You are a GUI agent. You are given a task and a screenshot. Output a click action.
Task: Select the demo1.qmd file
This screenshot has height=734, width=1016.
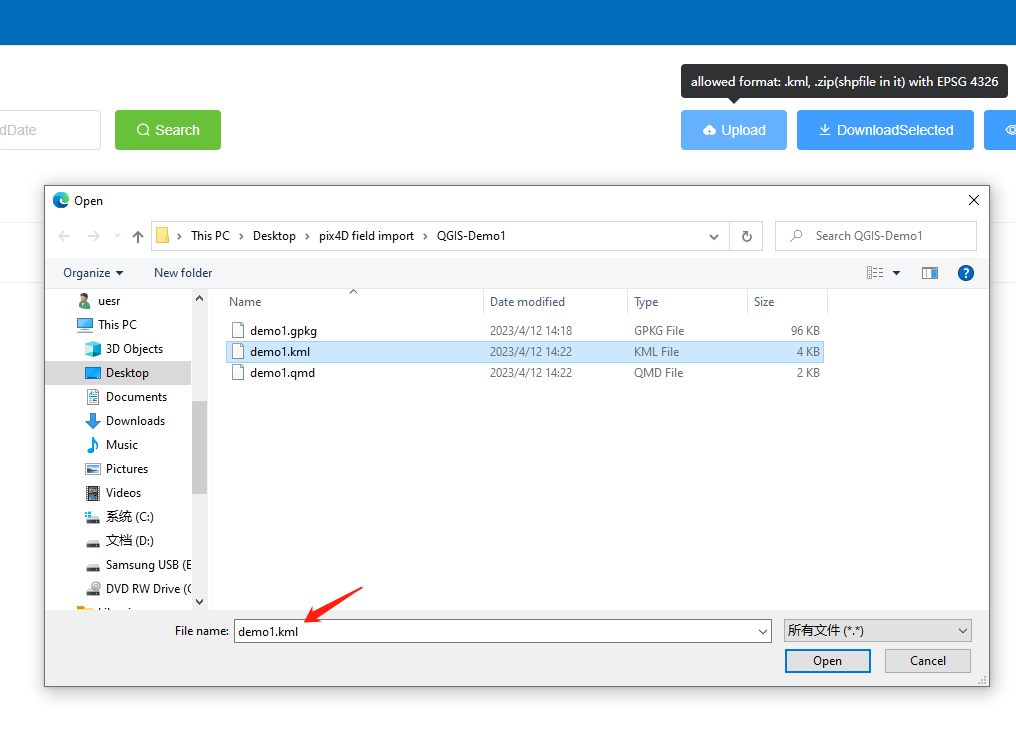point(283,373)
